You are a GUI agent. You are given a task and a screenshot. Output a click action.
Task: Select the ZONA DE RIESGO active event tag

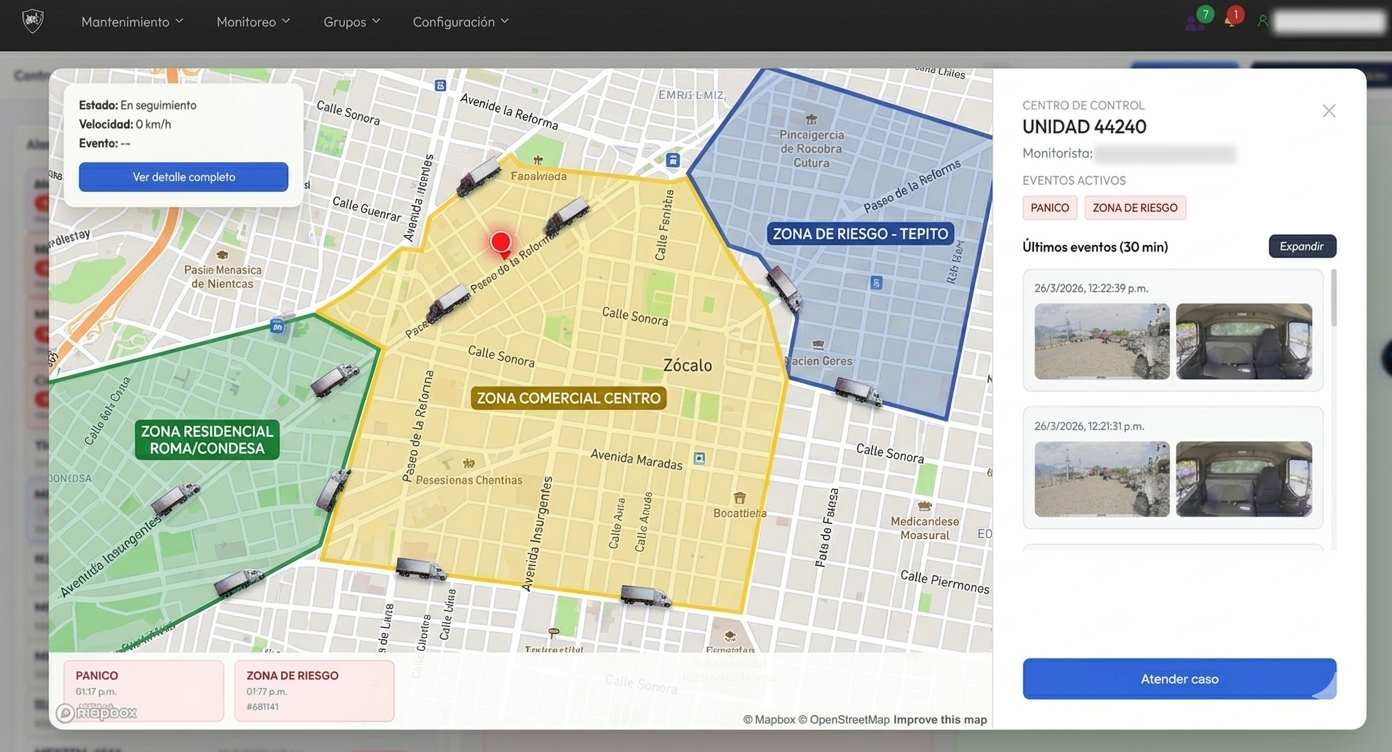[1135, 208]
